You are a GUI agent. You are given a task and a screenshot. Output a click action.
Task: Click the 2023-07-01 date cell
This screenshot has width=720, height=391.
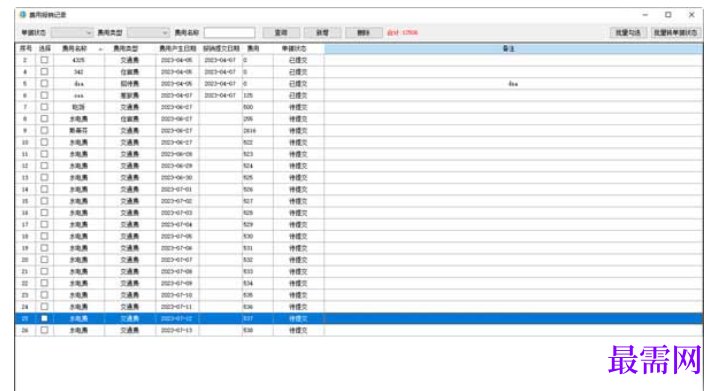[177, 189]
